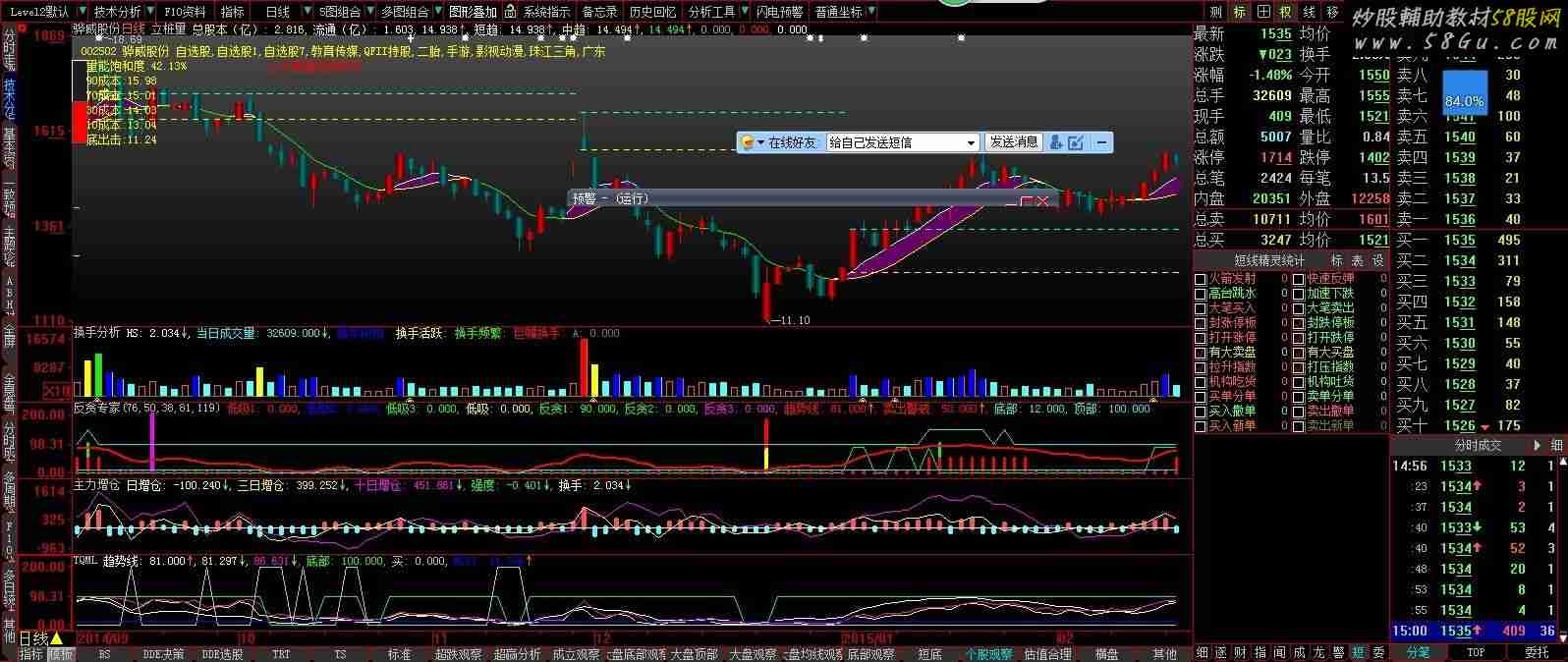Viewport: 1568px width, 662px height.
Task: Enable the 快速反弹 checkbox
Action: click(1298, 279)
